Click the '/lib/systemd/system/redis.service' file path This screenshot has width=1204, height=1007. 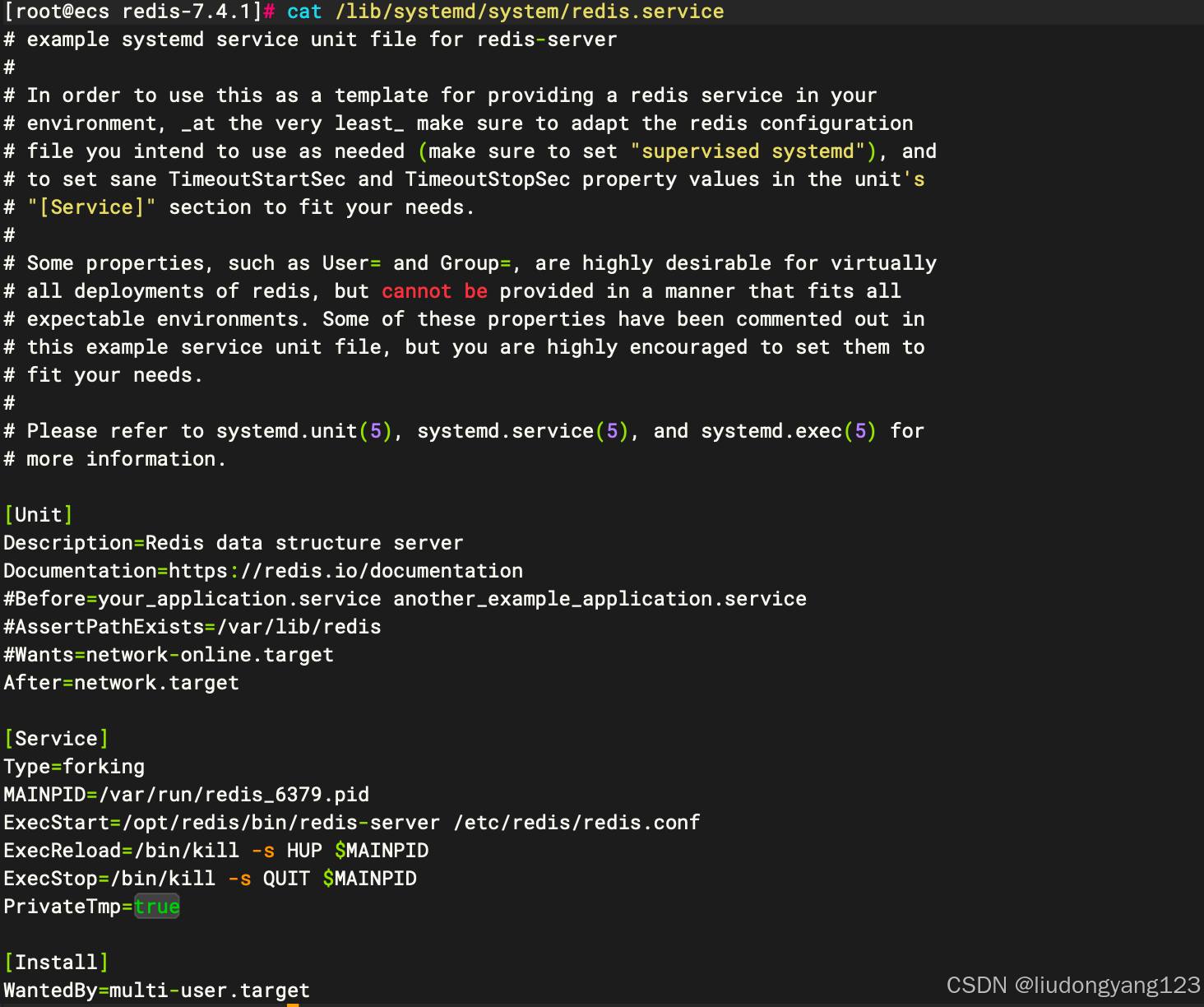[x=530, y=12]
